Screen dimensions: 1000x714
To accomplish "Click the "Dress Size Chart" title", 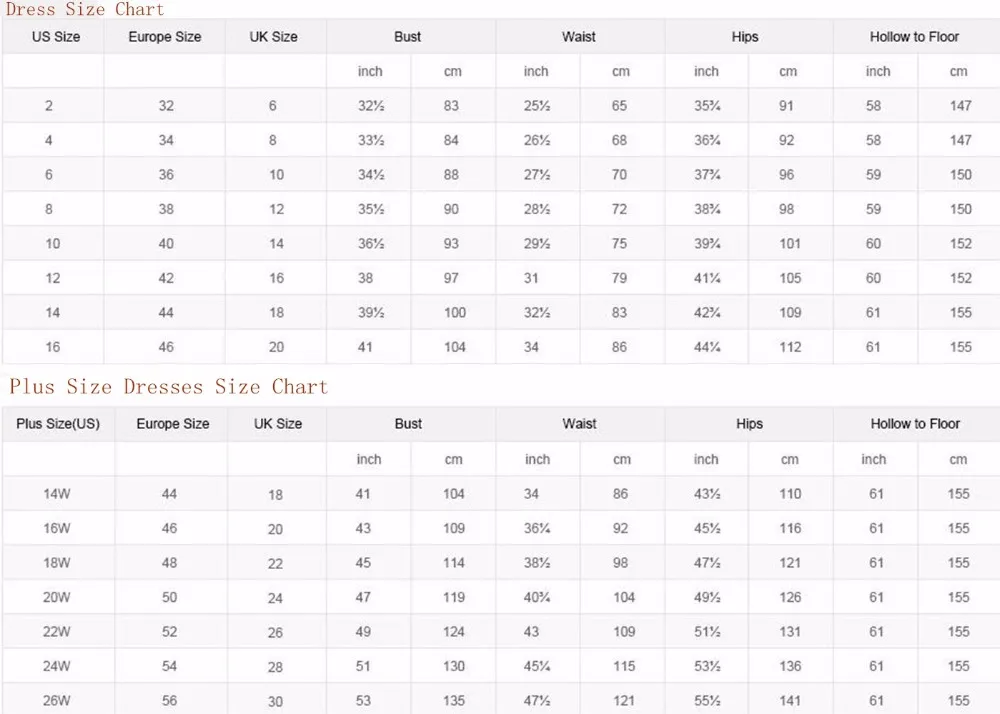I will (x=84, y=9).
